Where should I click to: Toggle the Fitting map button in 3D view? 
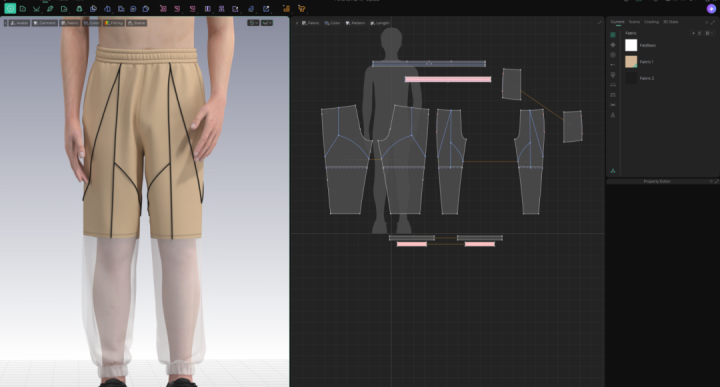pyautogui.click(x=114, y=22)
